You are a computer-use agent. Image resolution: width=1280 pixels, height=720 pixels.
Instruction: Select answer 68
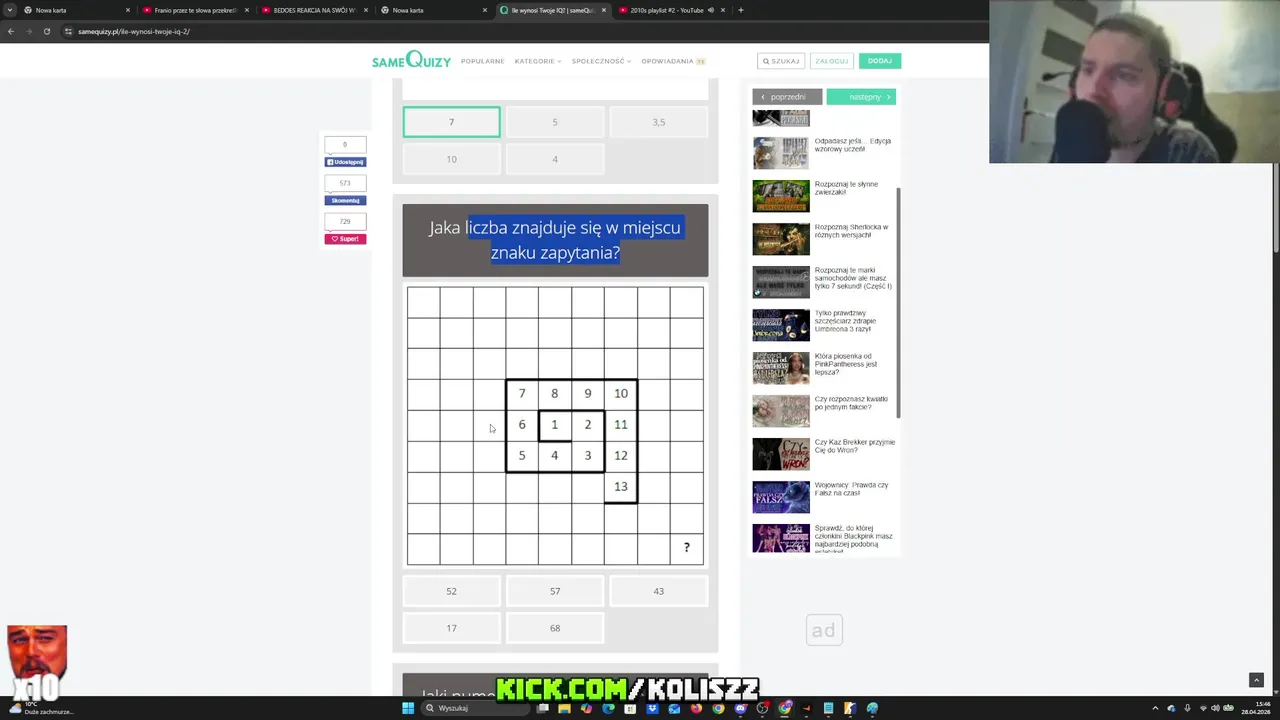pyautogui.click(x=555, y=628)
